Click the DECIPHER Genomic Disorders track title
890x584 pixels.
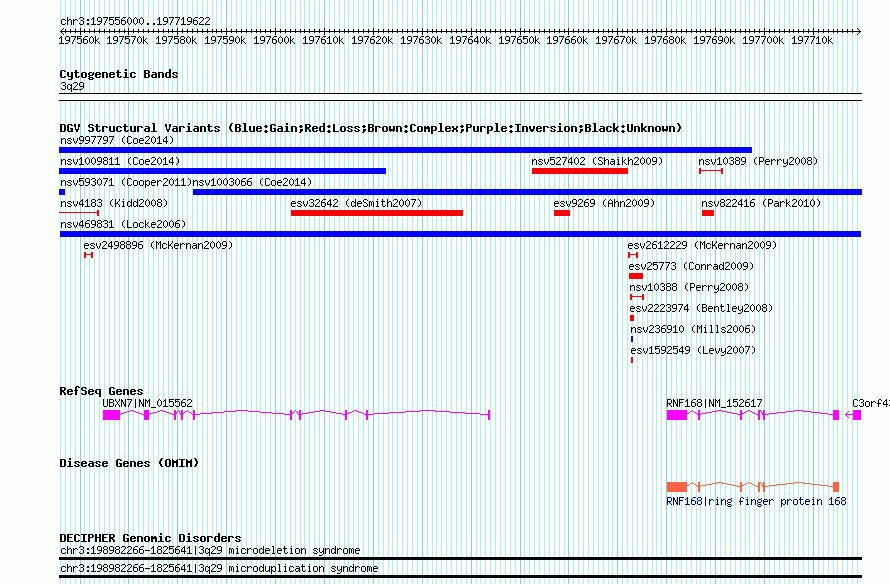(150, 538)
